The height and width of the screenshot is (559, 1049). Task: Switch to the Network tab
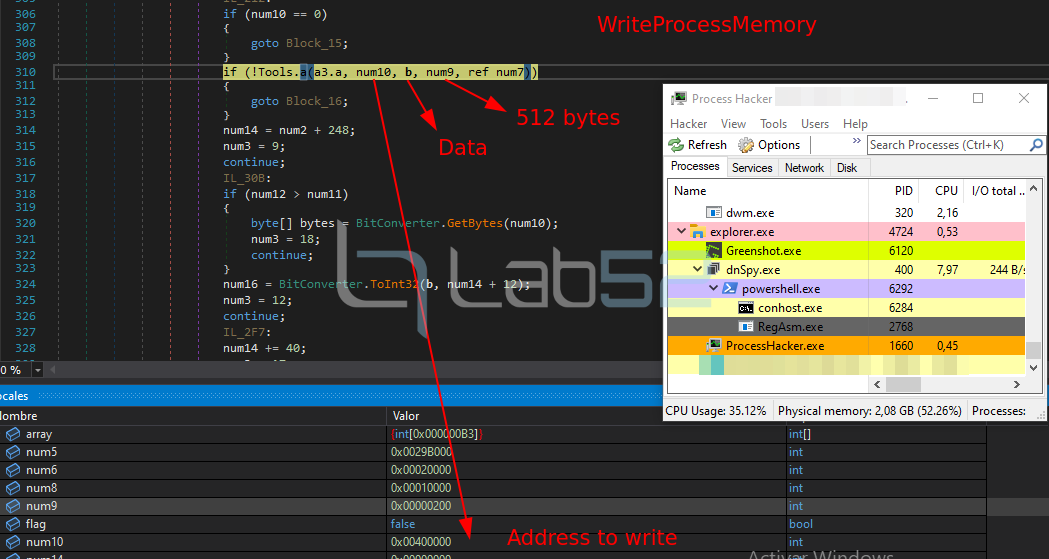(804, 168)
